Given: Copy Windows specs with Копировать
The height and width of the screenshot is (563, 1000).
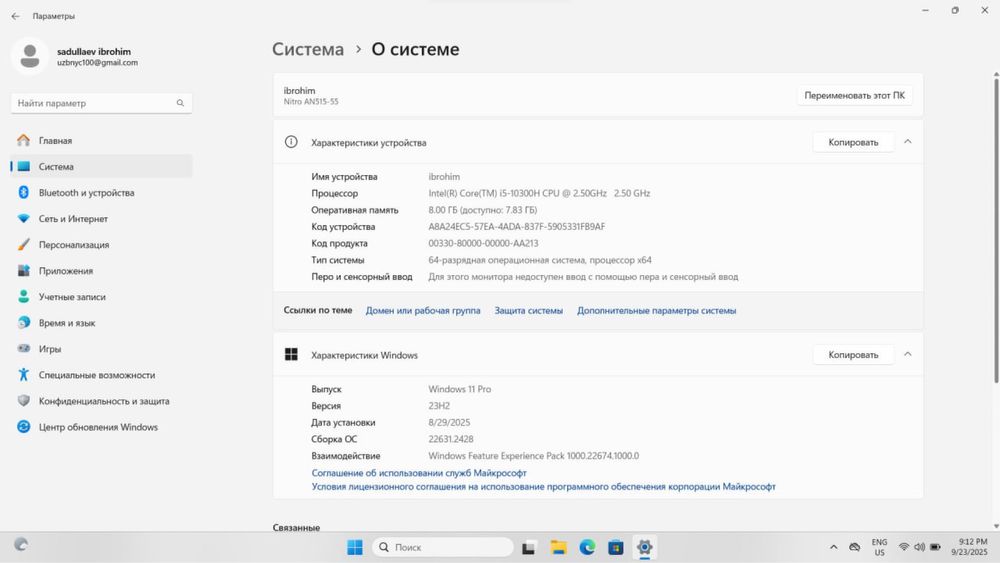Looking at the screenshot, I should (853, 355).
